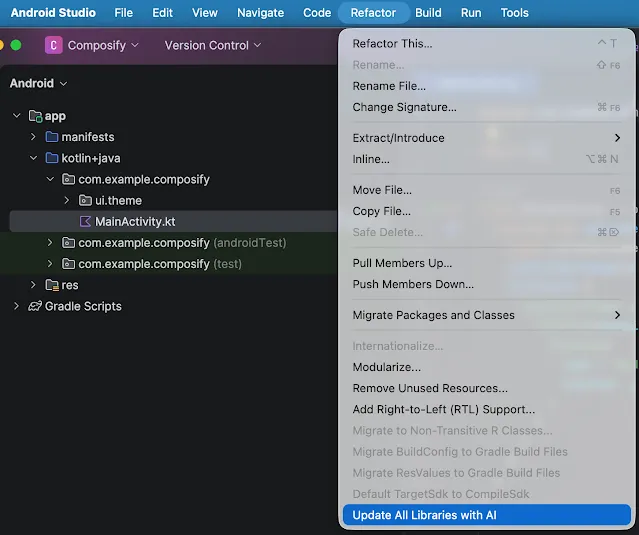Click the manifests folder icon

click(x=51, y=137)
